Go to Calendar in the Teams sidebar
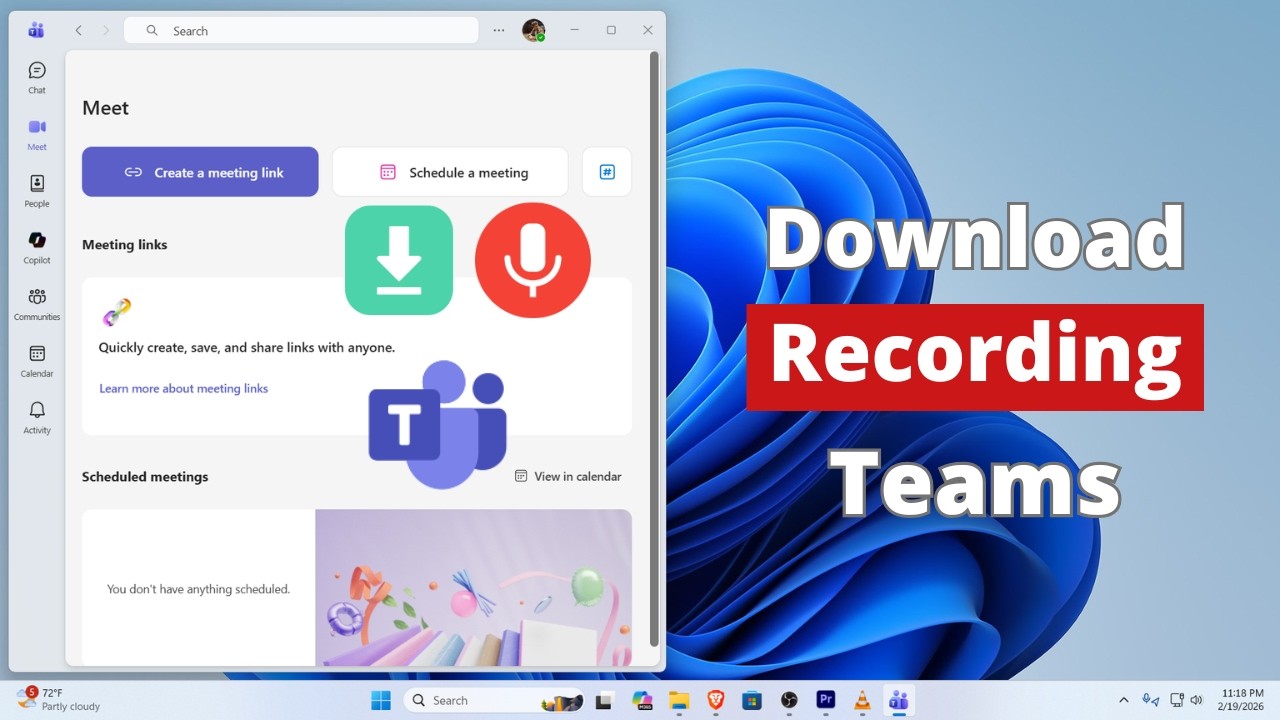Screen dimensions: 1280x720 point(37,361)
